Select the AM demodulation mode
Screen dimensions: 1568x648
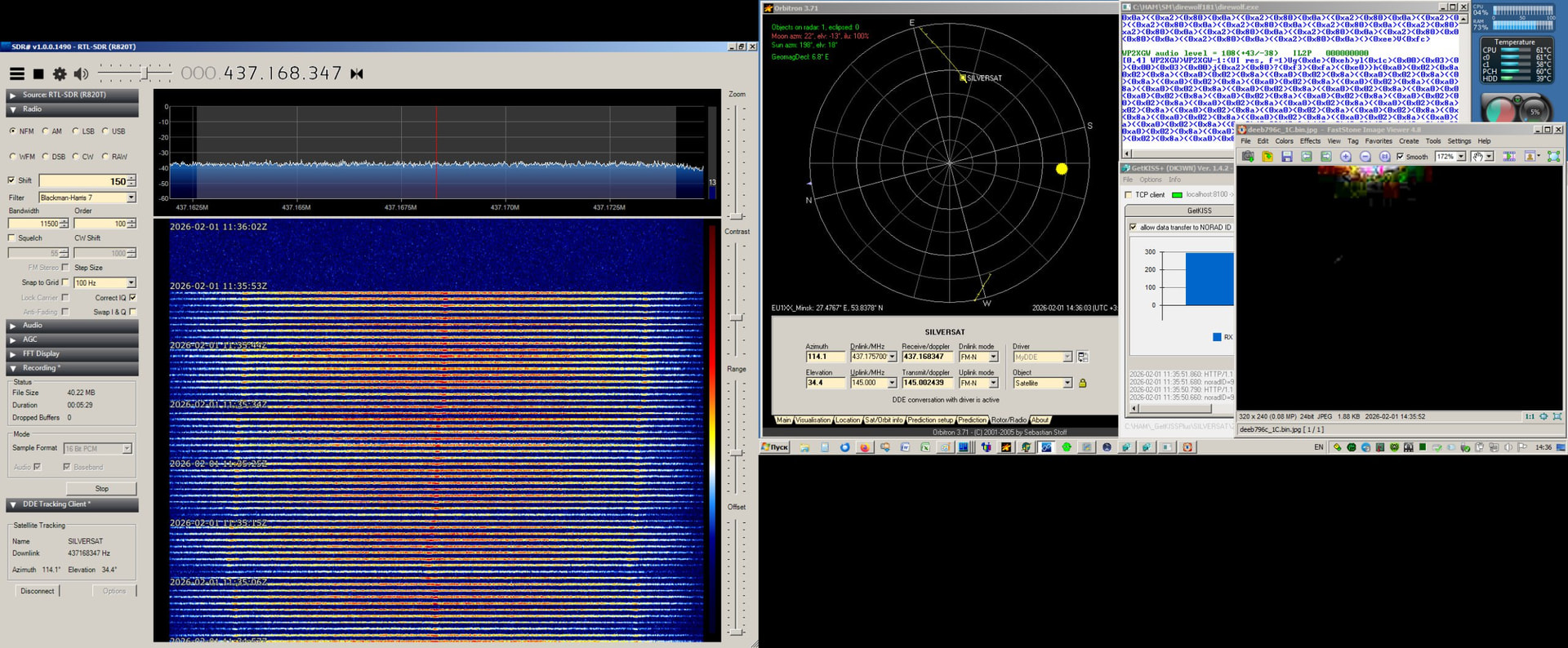click(x=46, y=131)
